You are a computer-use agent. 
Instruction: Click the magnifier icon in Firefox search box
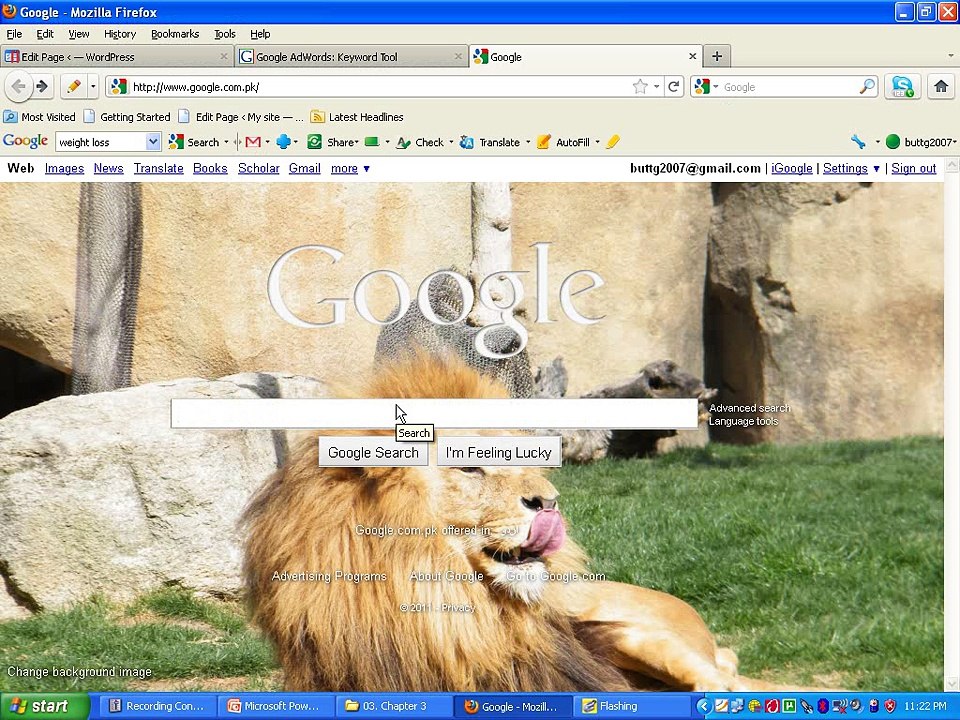point(868,87)
